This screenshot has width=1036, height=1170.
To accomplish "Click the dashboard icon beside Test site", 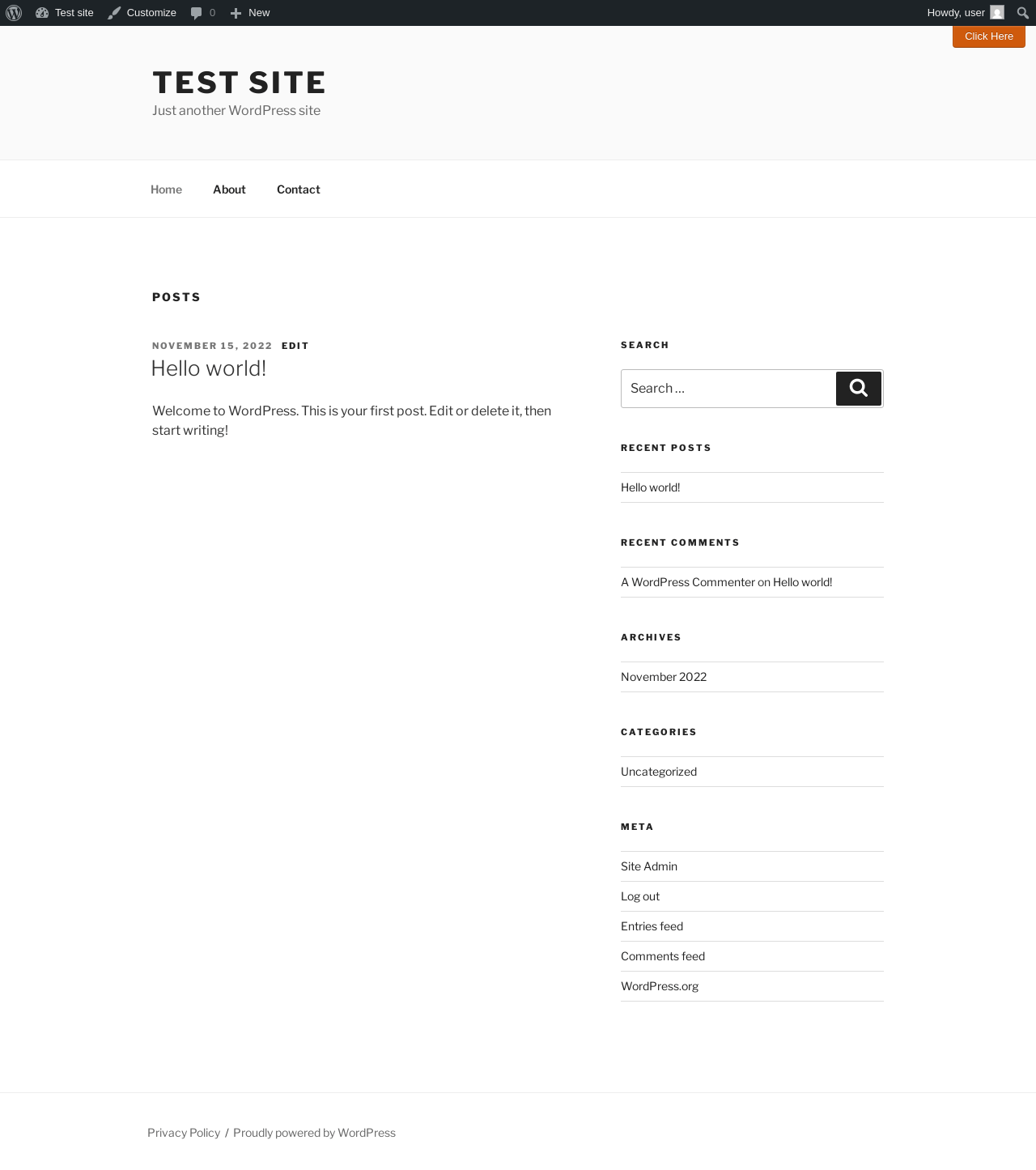I will coord(42,13).
